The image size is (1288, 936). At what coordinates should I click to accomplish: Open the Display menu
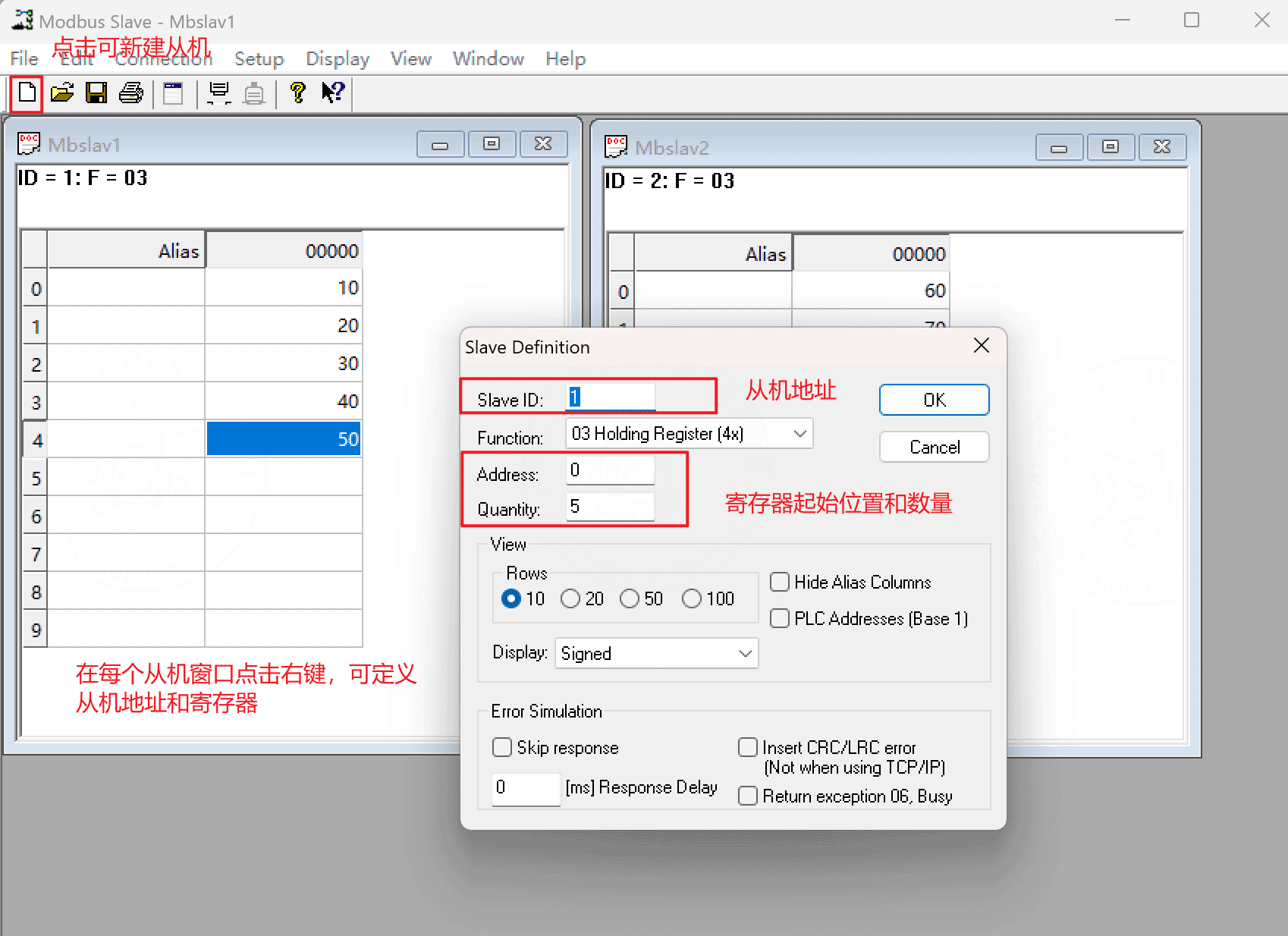tap(338, 58)
